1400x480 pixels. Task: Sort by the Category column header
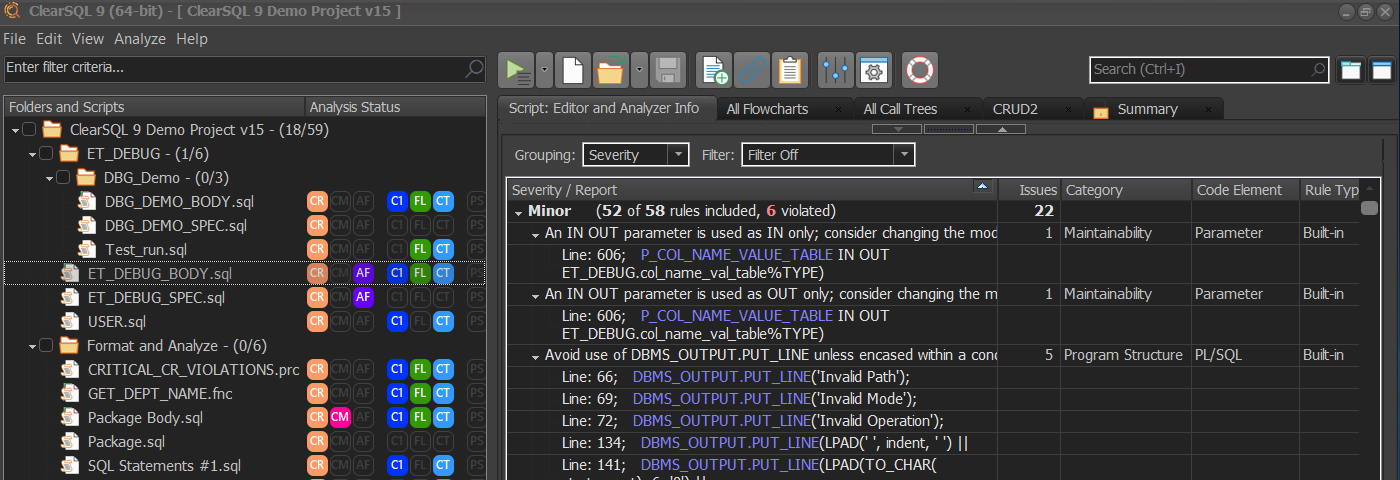click(1125, 190)
